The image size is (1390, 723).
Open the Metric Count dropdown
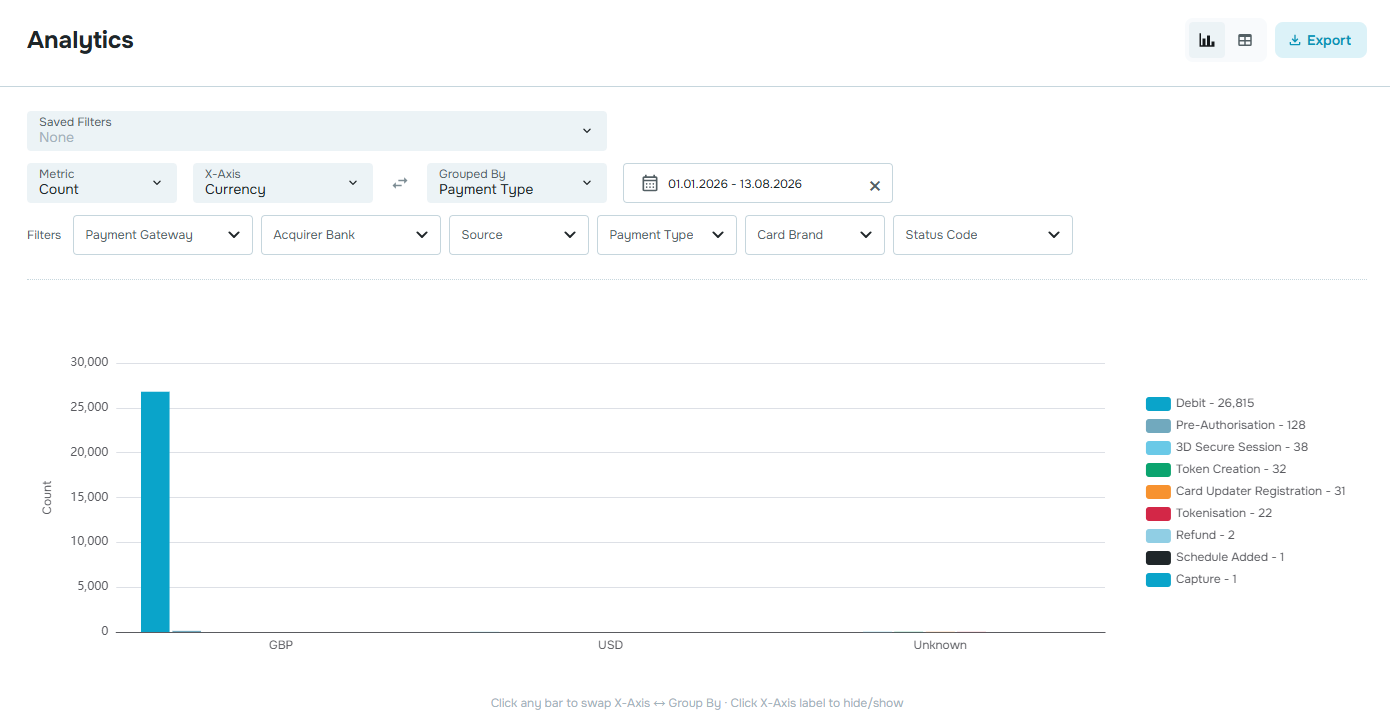tap(102, 183)
